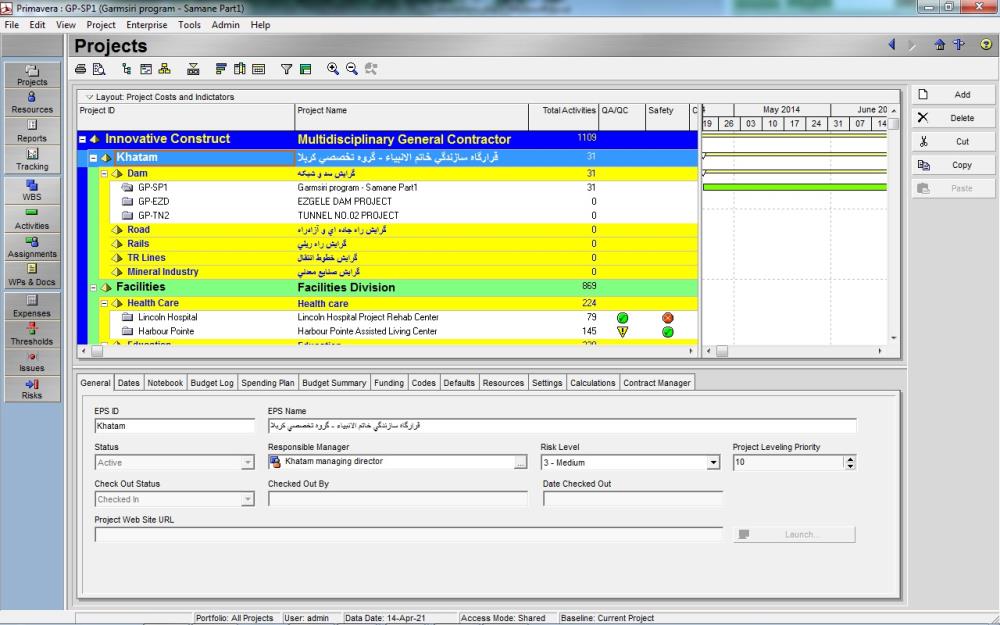Click the Cut button
Viewport: 1000px width, 625px height.
[953, 142]
